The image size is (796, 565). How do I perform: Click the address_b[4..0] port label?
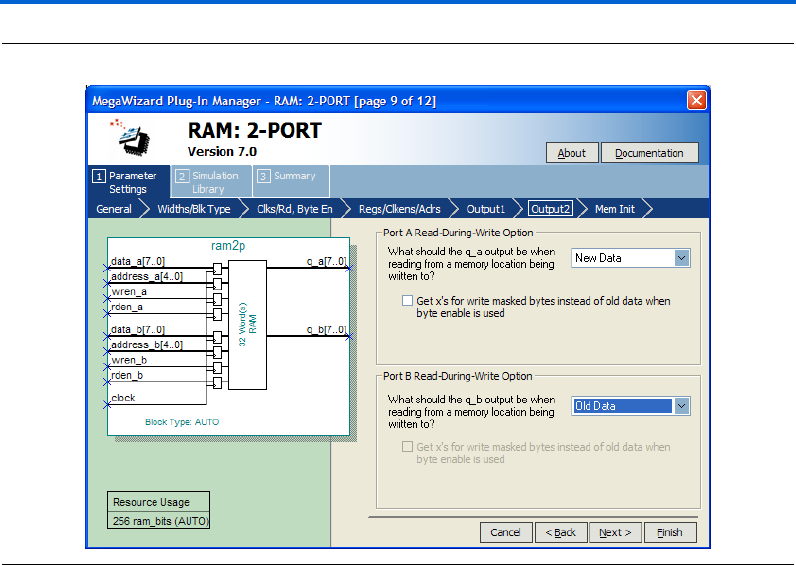click(147, 345)
